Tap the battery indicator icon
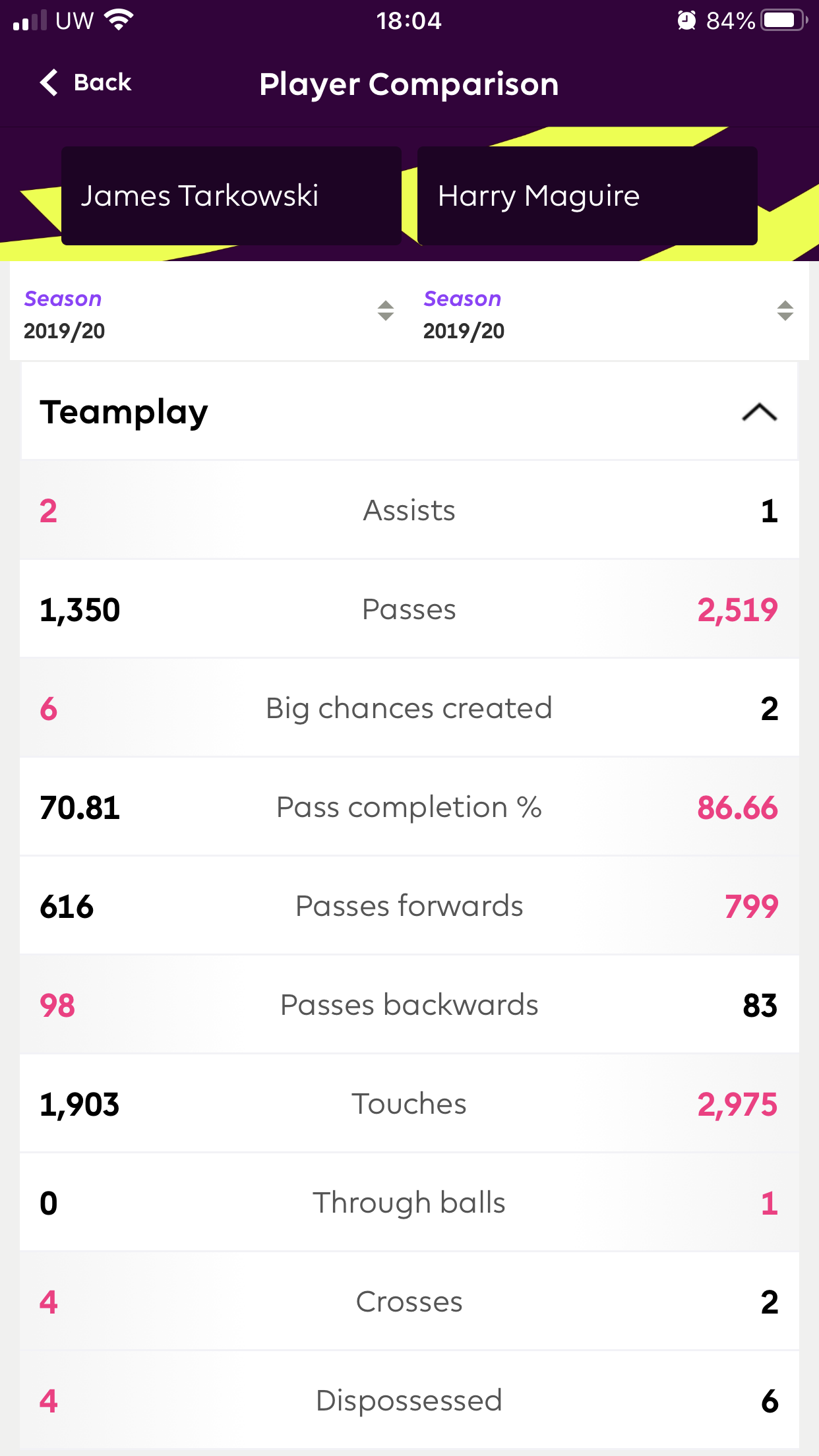This screenshot has height=1456, width=819. pos(783,21)
